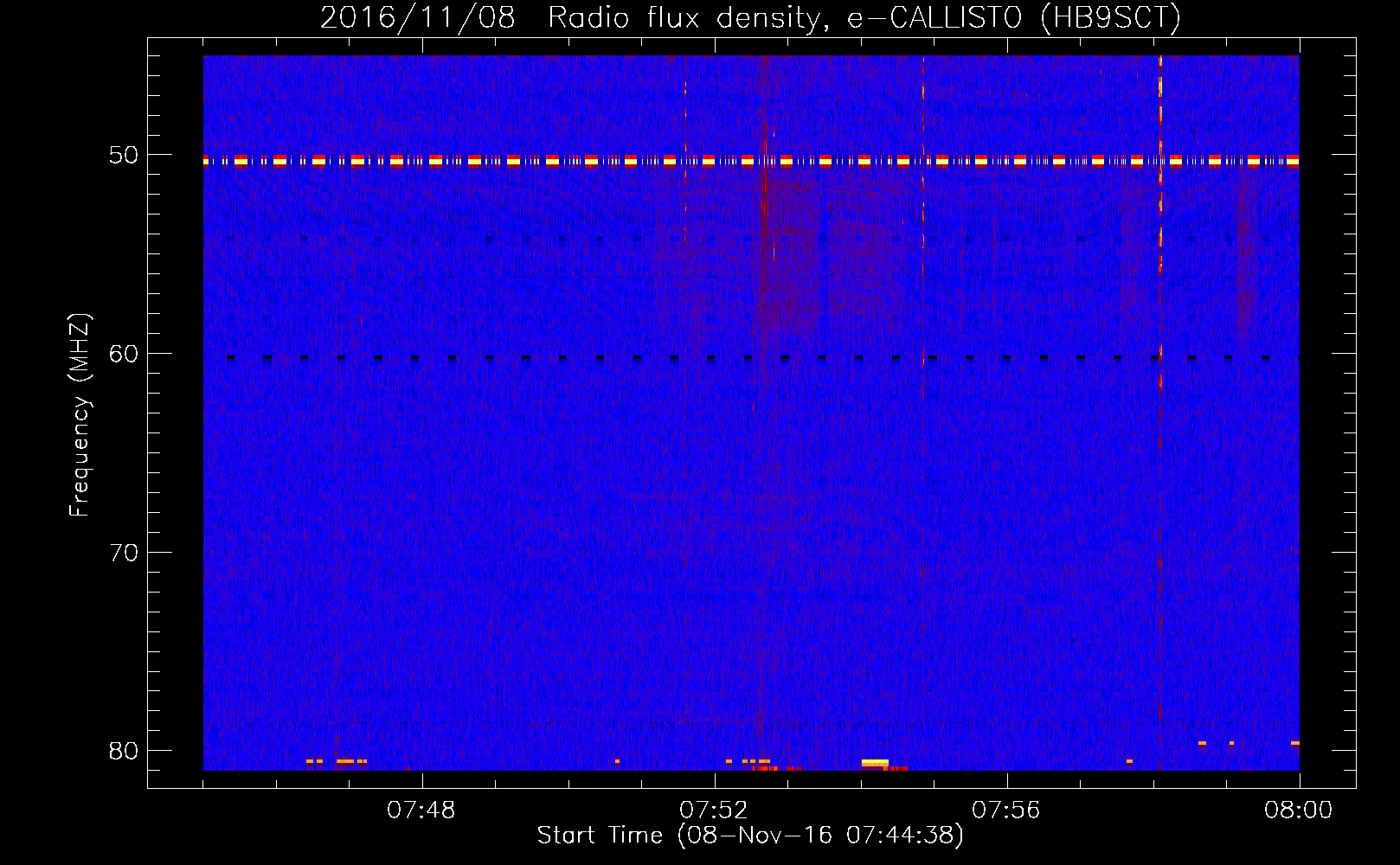Click the bright yellow burst at spectrogram bottom near 07:54
1400x865 pixels.
click(875, 762)
